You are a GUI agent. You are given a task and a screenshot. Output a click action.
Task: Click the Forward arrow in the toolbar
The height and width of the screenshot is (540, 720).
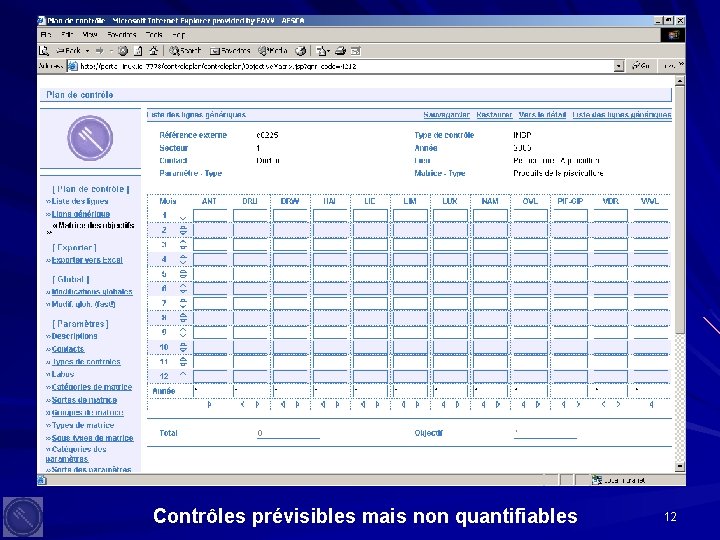(100, 51)
